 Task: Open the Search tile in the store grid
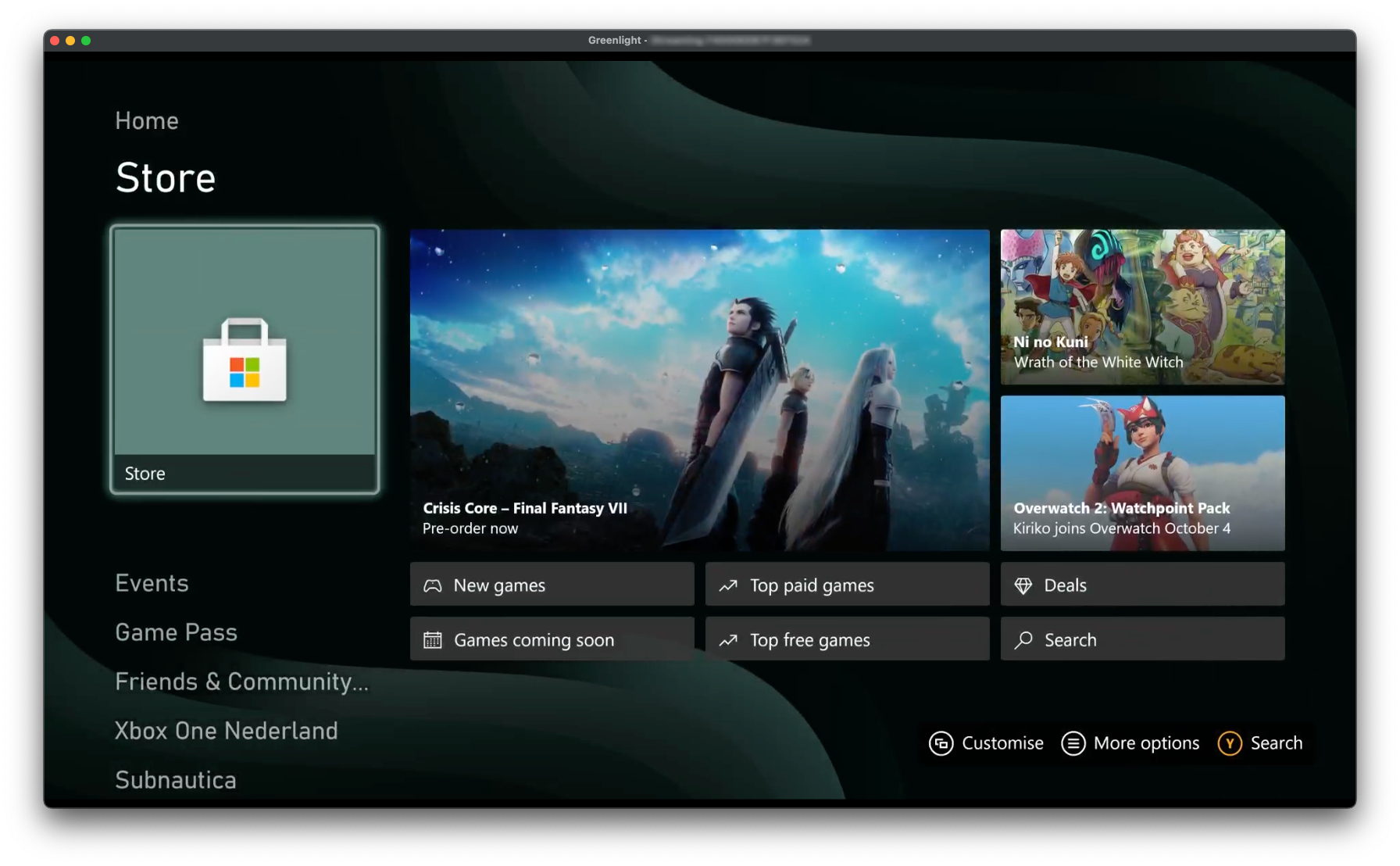(x=1142, y=639)
